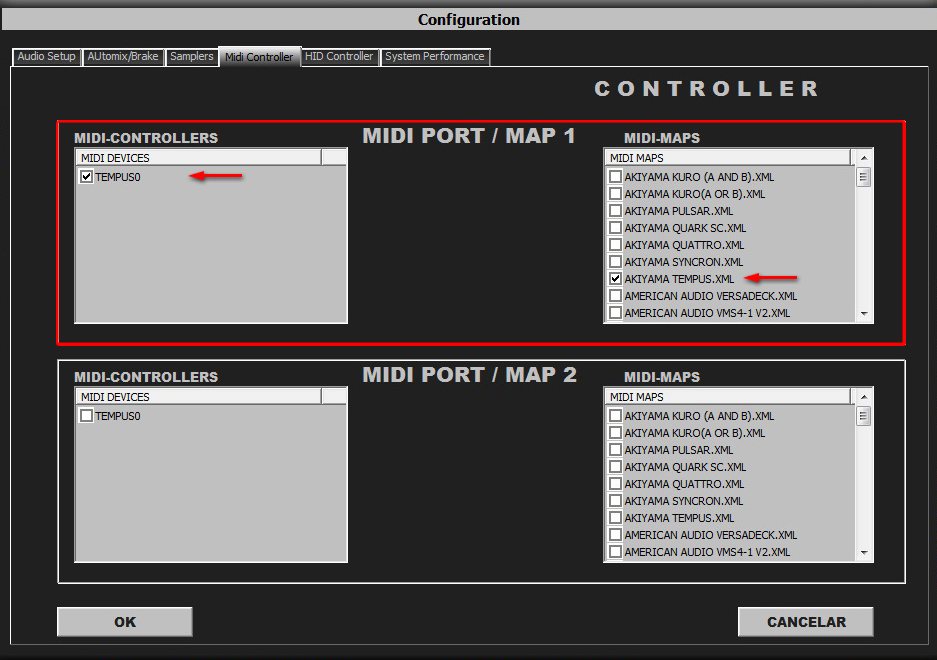This screenshot has width=937, height=660.
Task: Enable TEMPUS0 device in MIDI Port 2
Action: 87,416
